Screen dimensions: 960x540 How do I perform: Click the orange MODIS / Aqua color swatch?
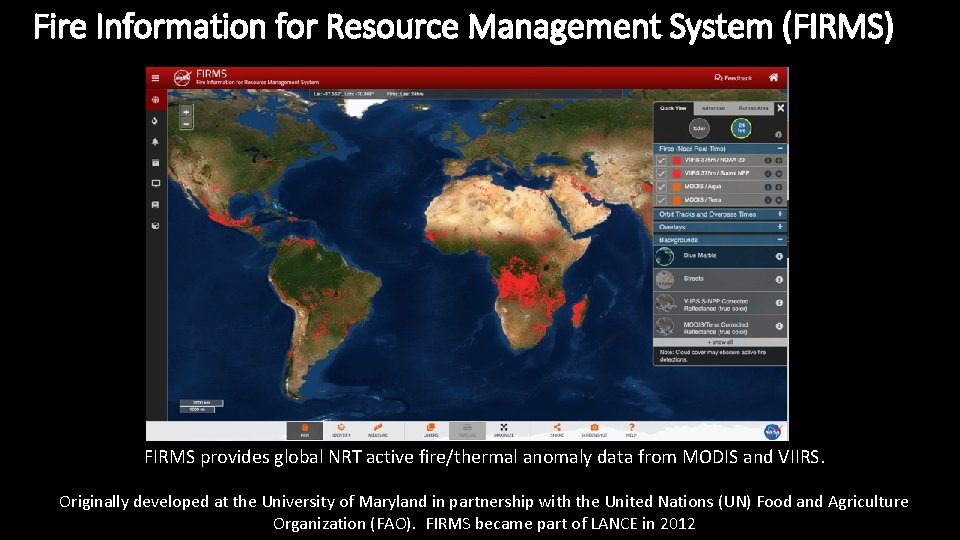tap(677, 187)
